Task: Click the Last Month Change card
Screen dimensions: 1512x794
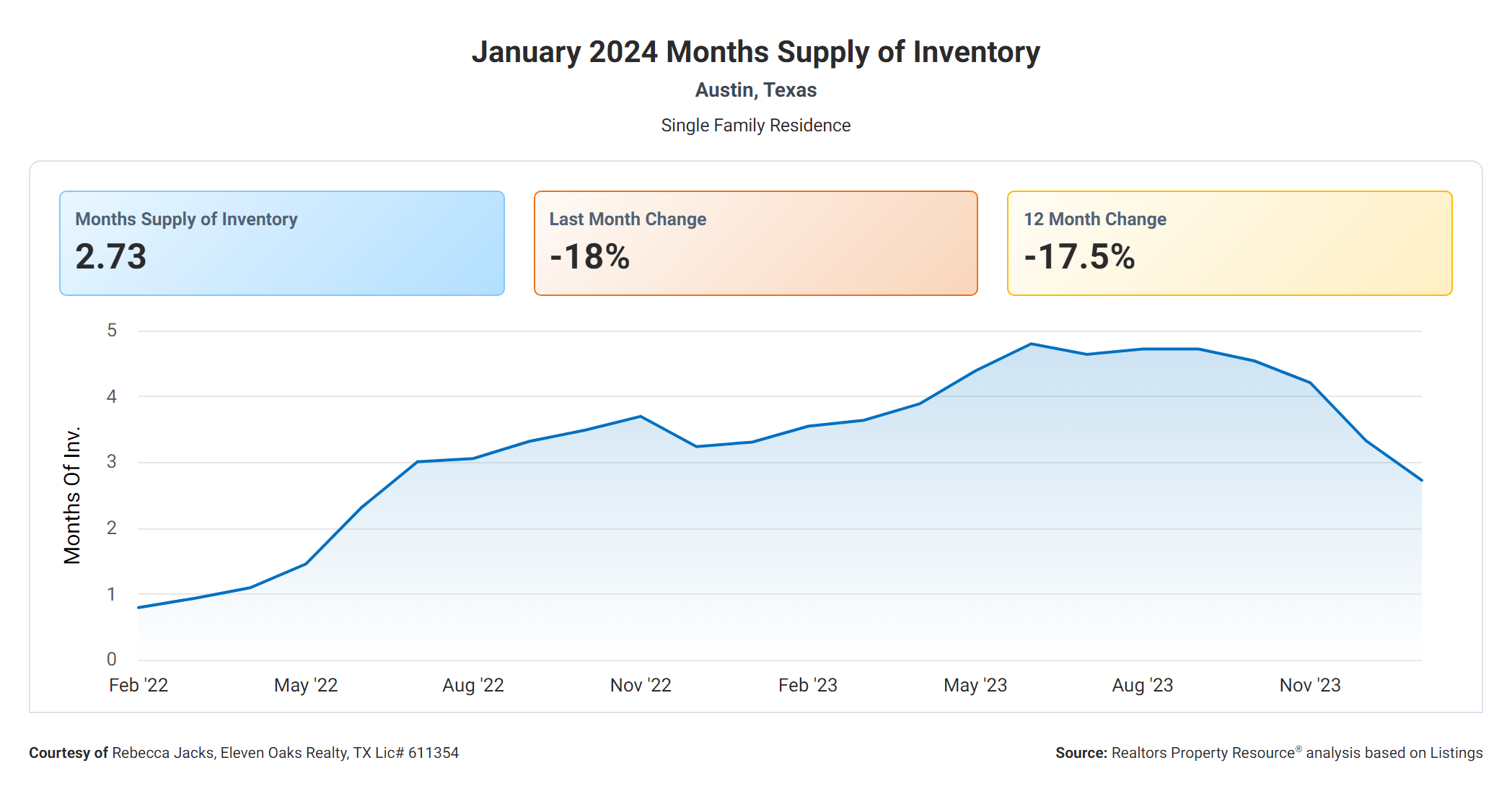Action: [x=755, y=243]
